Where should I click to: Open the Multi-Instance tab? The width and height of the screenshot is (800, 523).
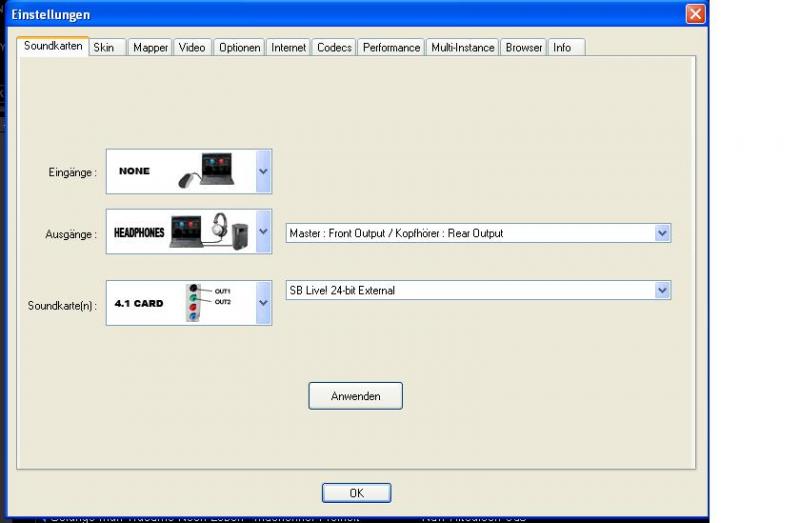(x=463, y=47)
